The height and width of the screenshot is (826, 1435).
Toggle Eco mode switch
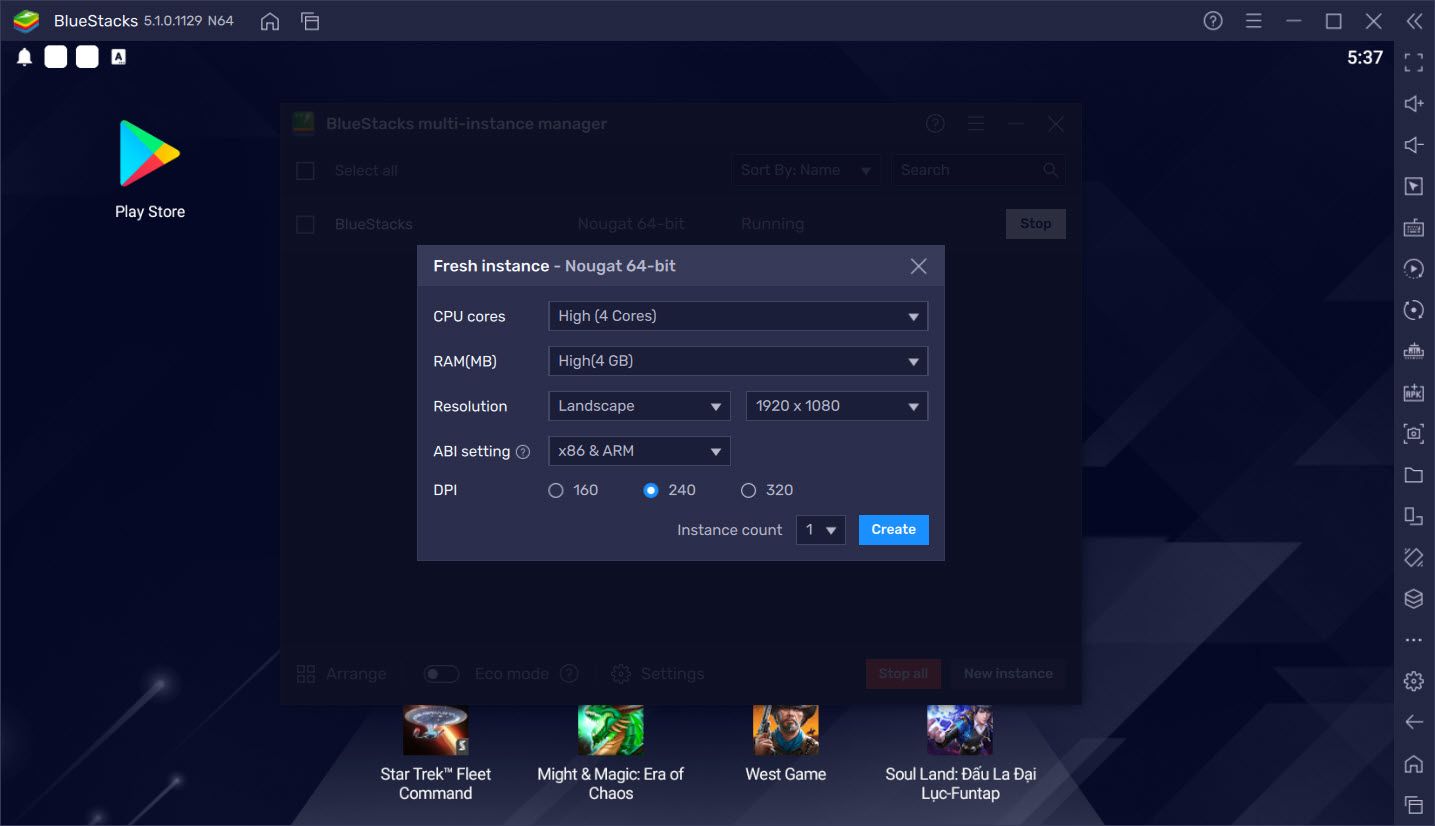441,674
